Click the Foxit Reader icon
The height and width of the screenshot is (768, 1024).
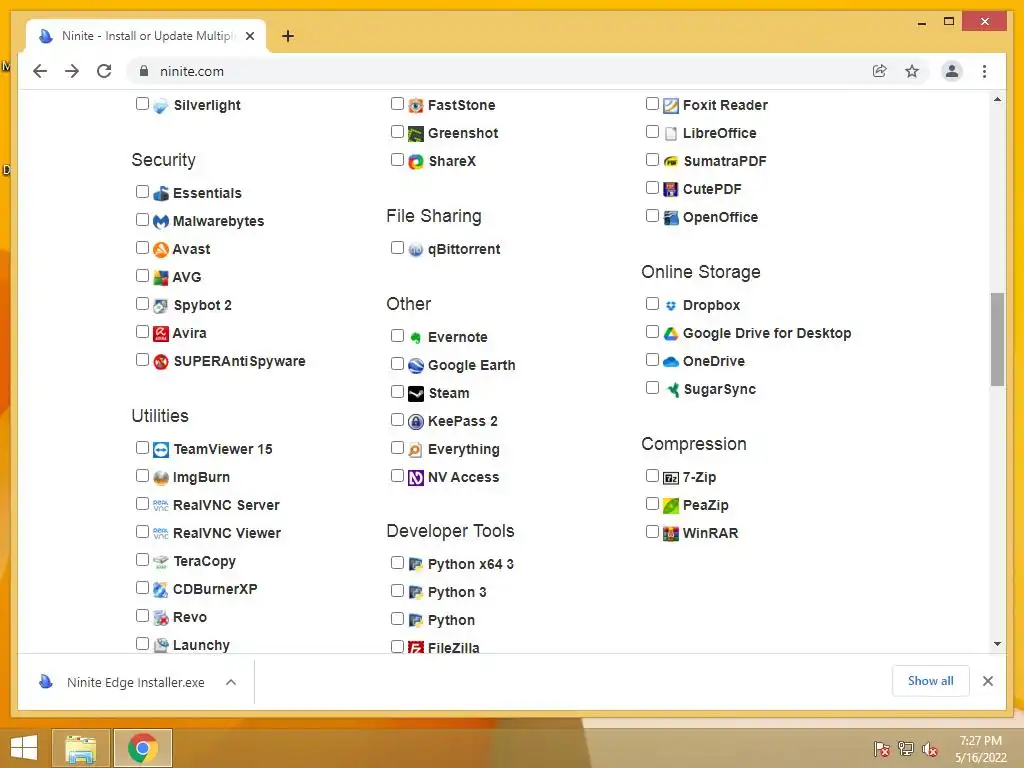(x=671, y=105)
